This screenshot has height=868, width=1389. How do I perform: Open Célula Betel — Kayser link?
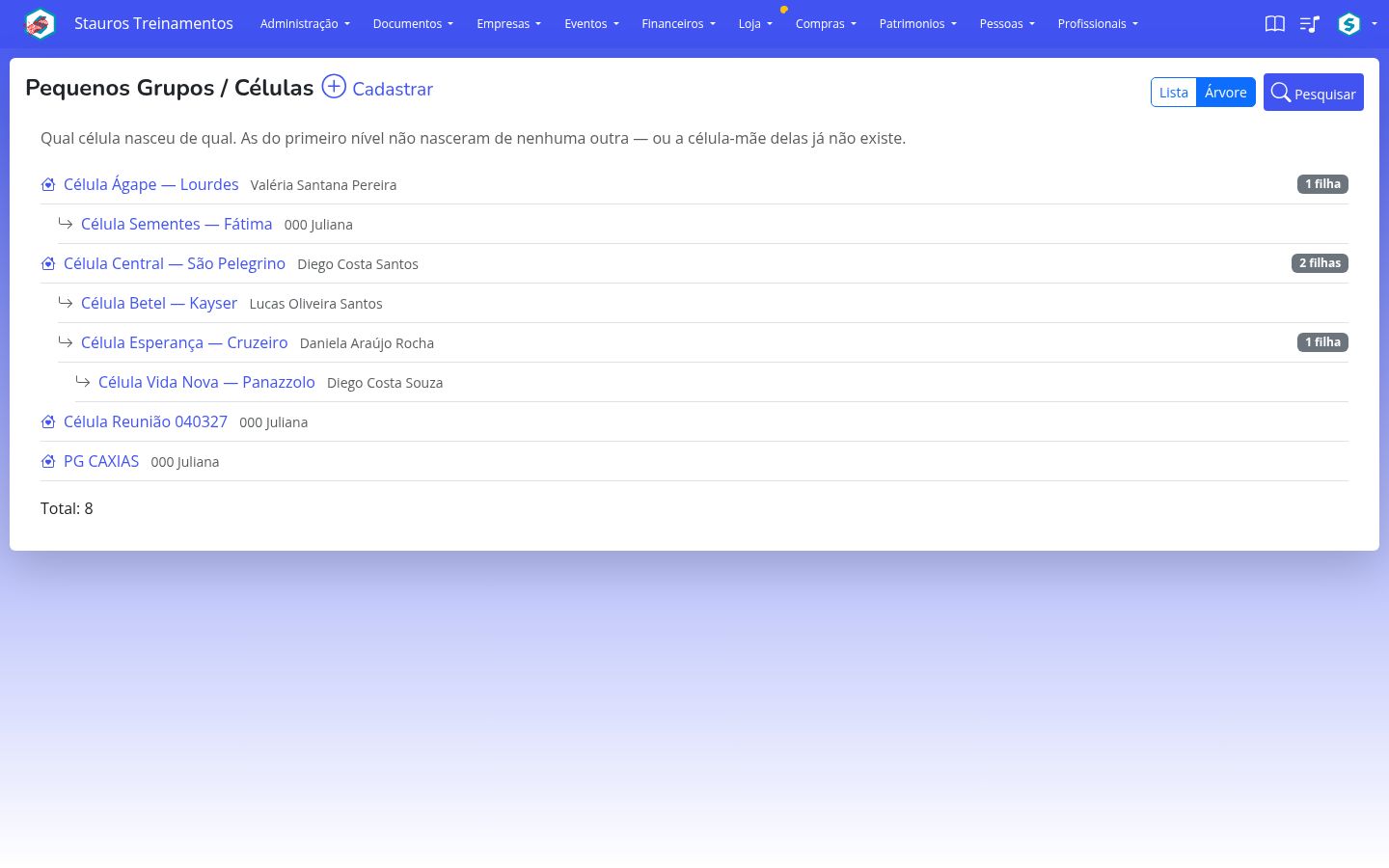(159, 303)
